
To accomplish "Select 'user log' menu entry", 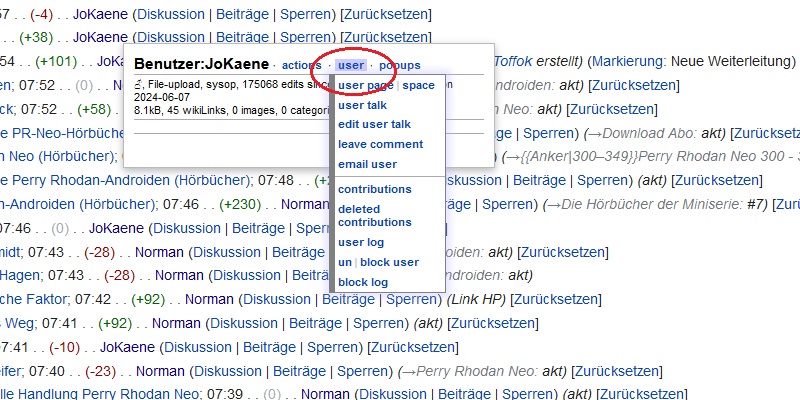I will 361,242.
